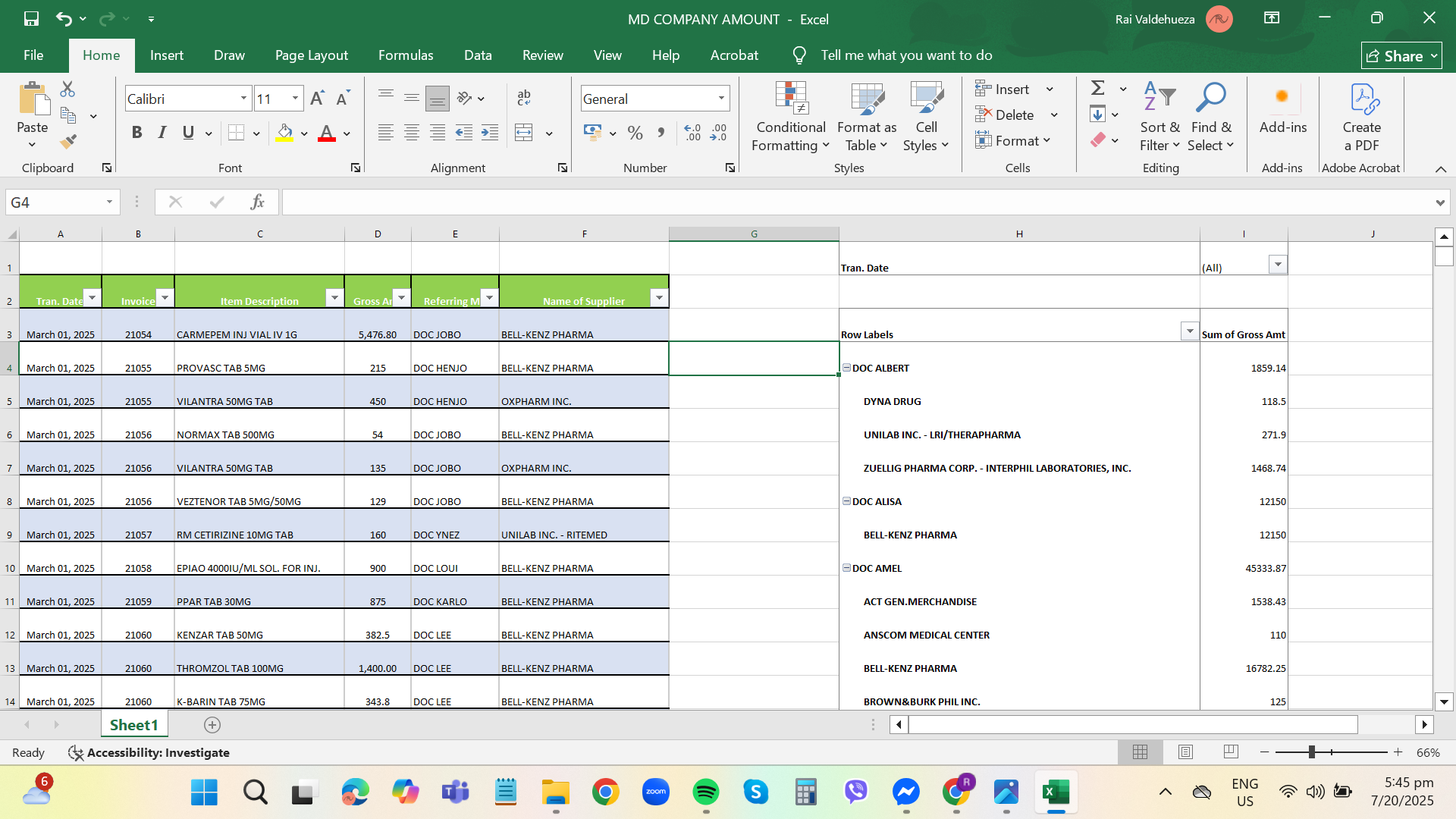Viewport: 1456px width, 819px height.
Task: Open Spotify from the taskbar
Action: [x=706, y=792]
